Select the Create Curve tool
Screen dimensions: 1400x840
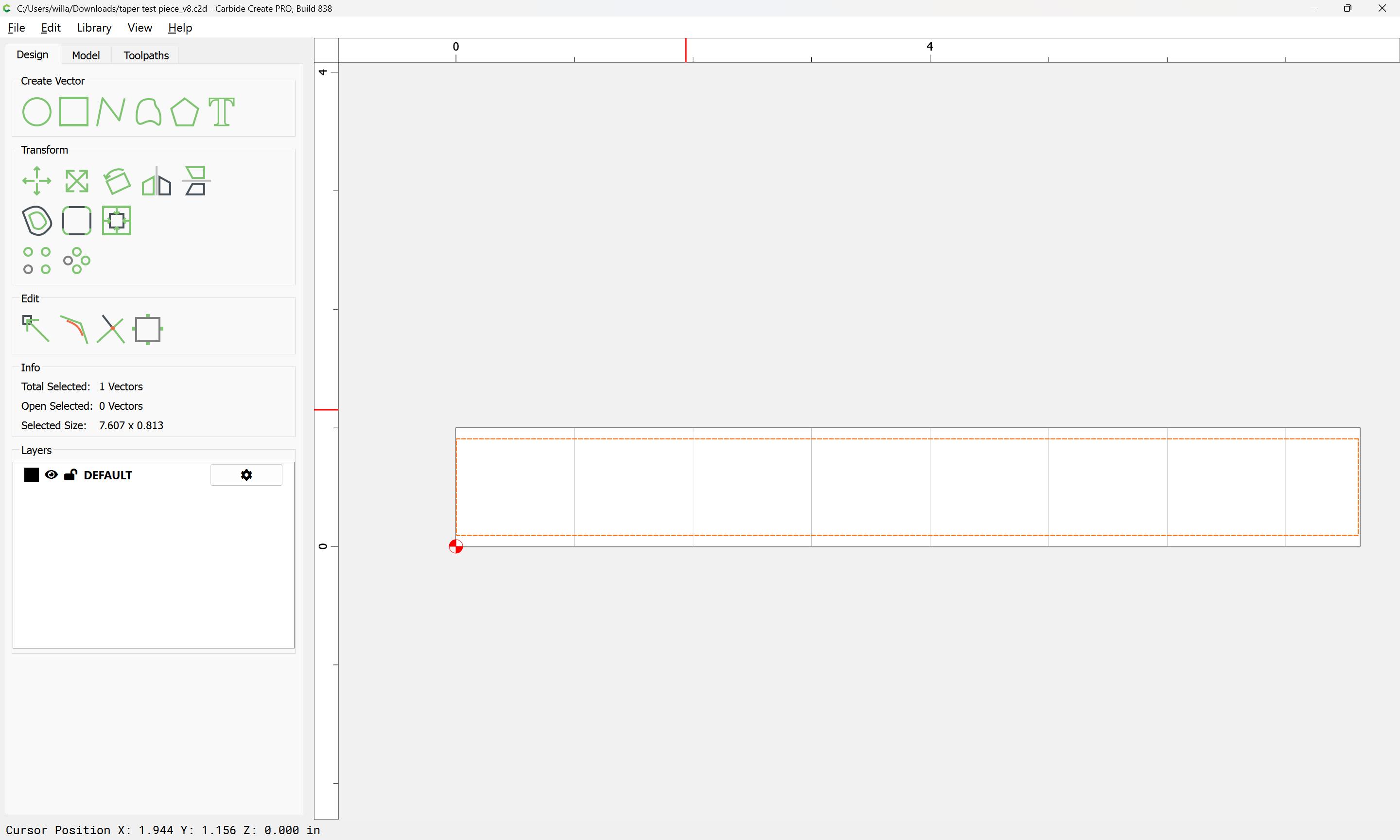click(x=148, y=111)
